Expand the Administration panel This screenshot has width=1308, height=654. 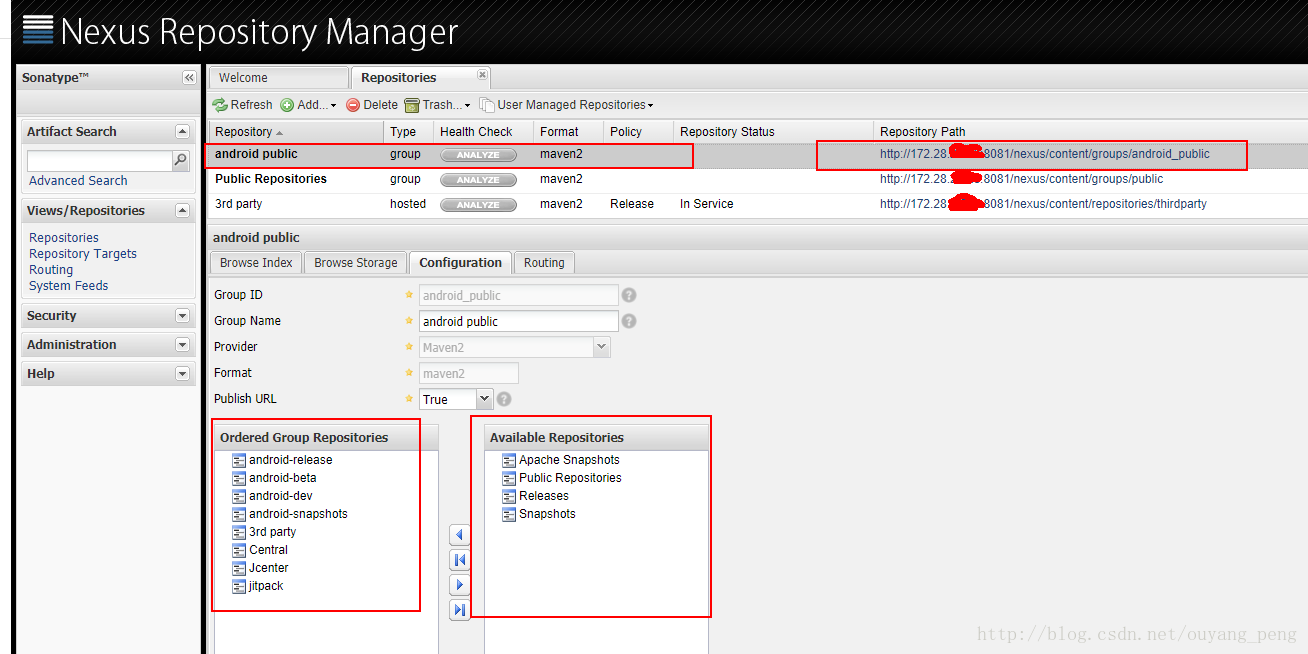(182, 345)
